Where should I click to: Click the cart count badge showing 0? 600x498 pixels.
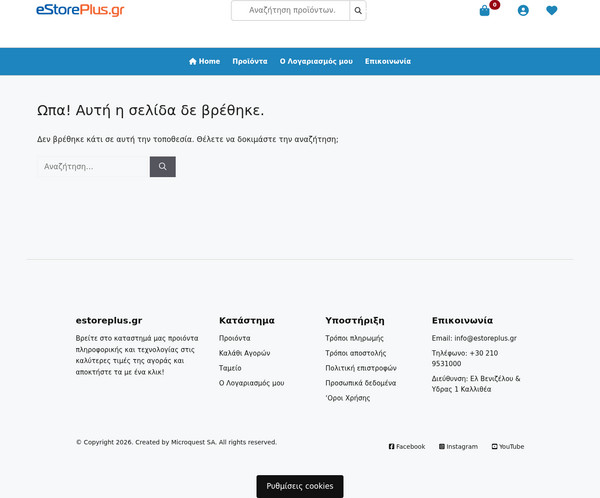(494, 5)
